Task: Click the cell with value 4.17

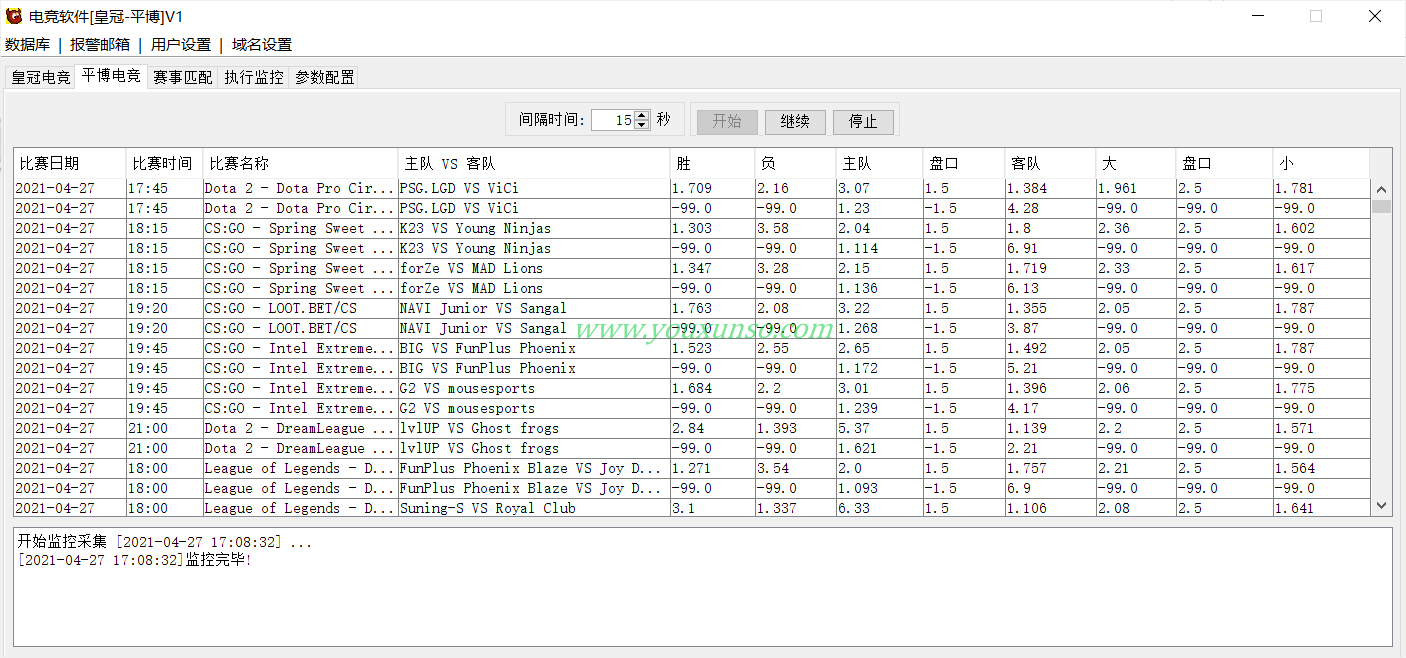Action: click(x=1050, y=408)
